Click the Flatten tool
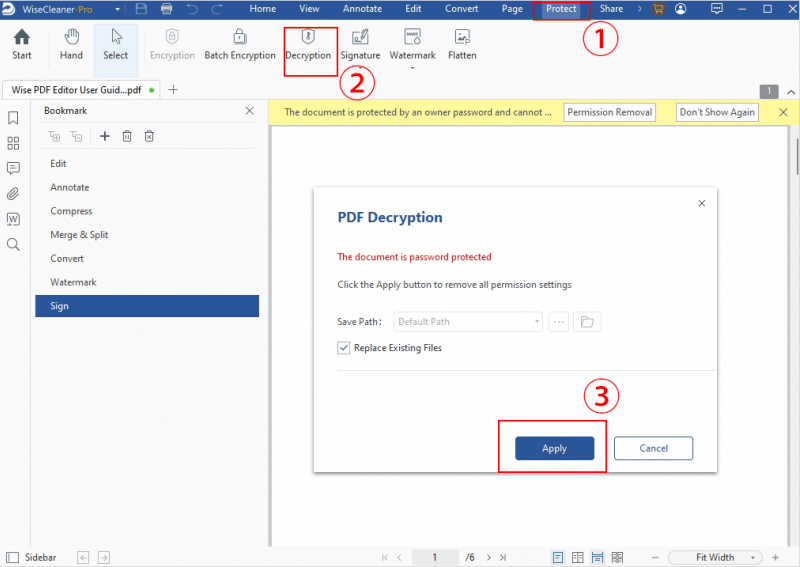The image size is (800, 567). click(x=462, y=44)
